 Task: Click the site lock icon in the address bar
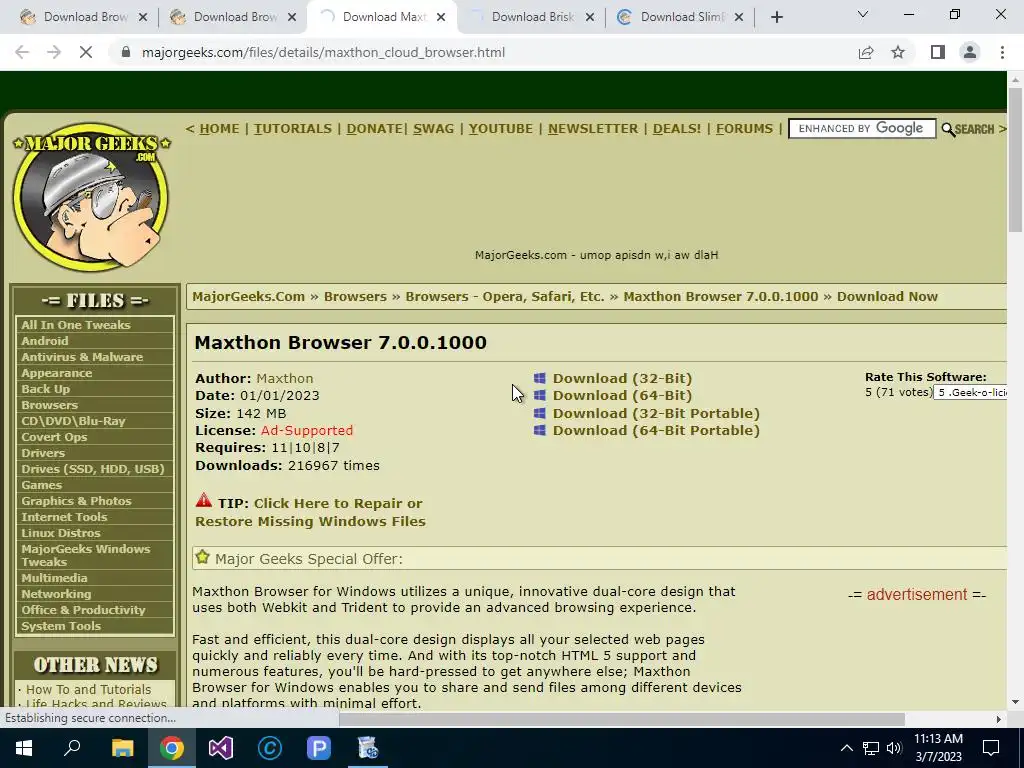coord(126,52)
